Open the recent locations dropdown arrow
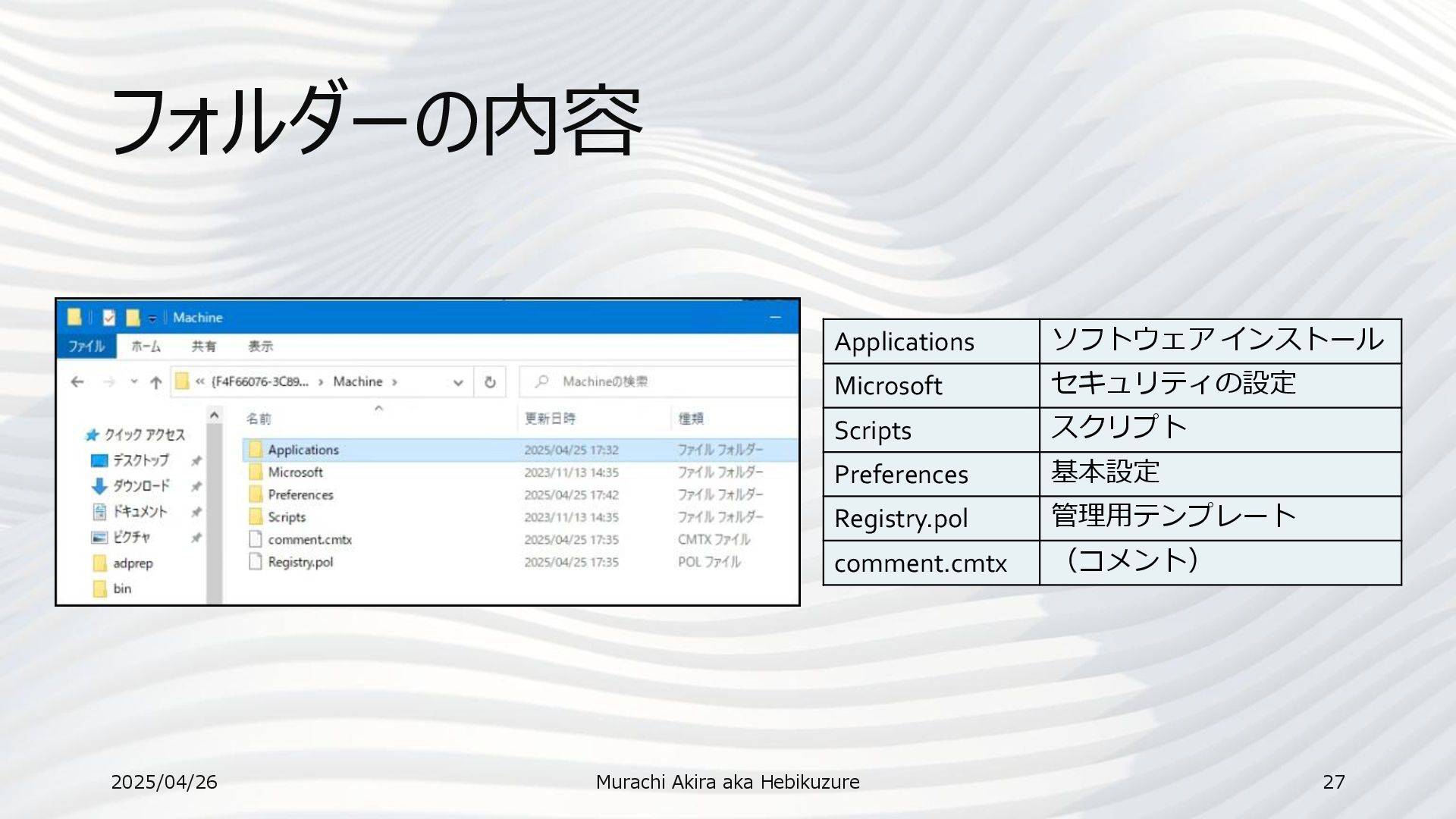Image resolution: width=1456 pixels, height=819 pixels. (134, 381)
